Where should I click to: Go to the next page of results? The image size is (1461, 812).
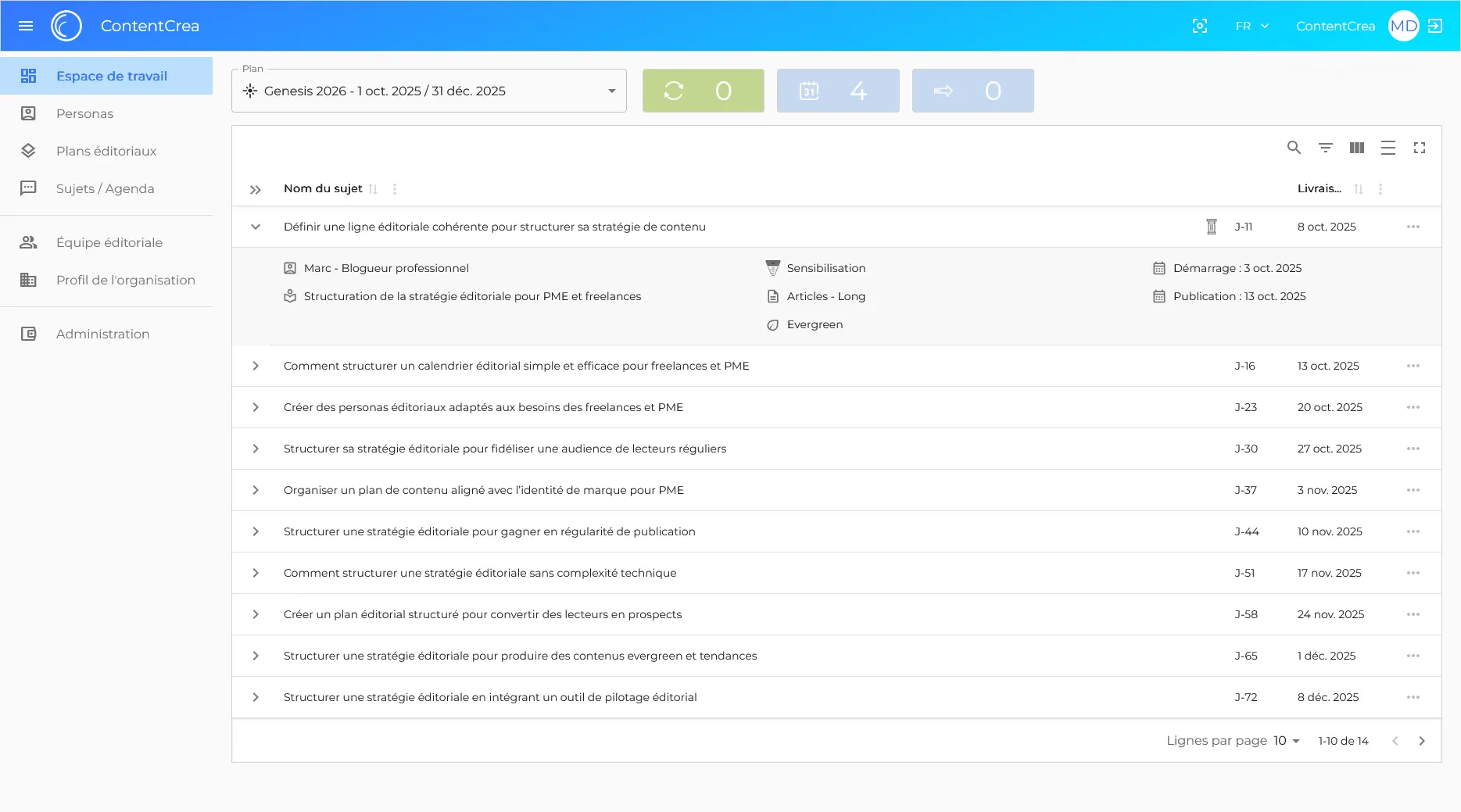click(x=1421, y=741)
